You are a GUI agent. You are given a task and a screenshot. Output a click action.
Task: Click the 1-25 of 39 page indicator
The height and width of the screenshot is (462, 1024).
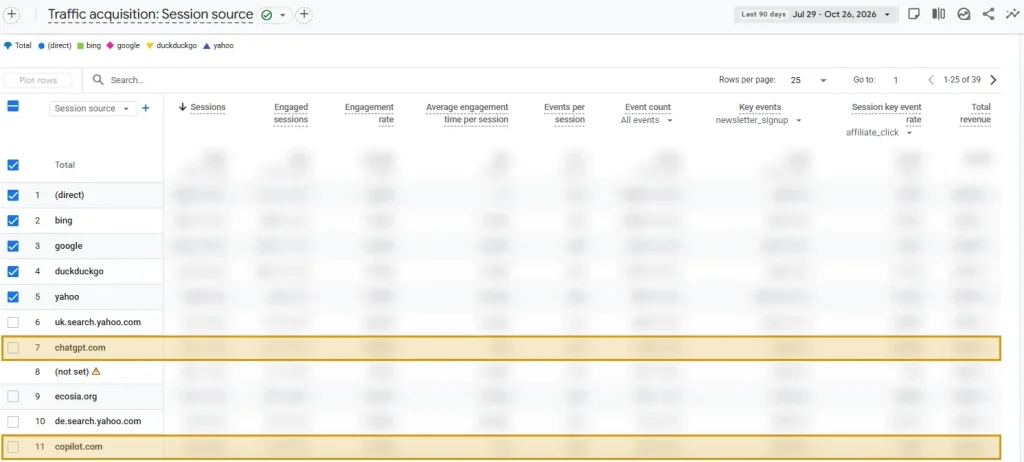point(962,80)
